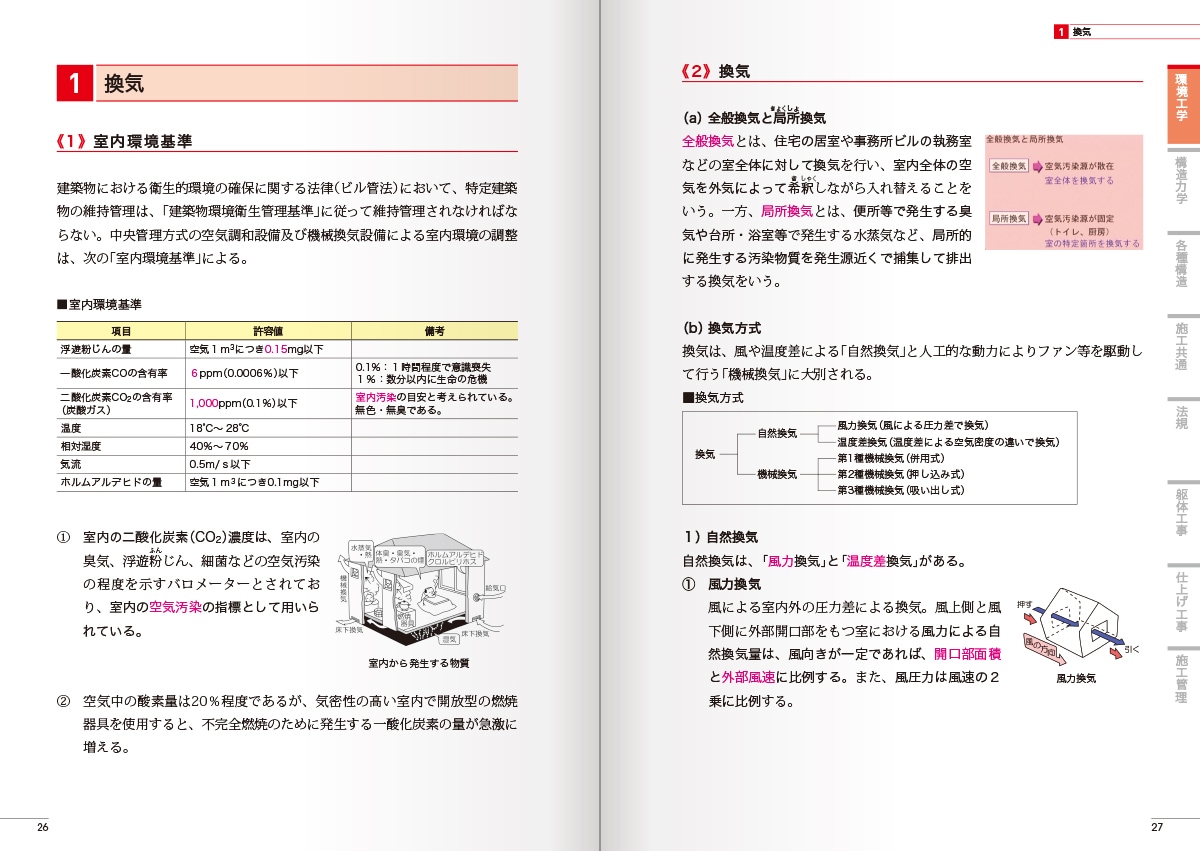Image resolution: width=1200 pixels, height=851 pixels.
Task: Click the underlined 全般換気 link
Action: tap(706, 141)
